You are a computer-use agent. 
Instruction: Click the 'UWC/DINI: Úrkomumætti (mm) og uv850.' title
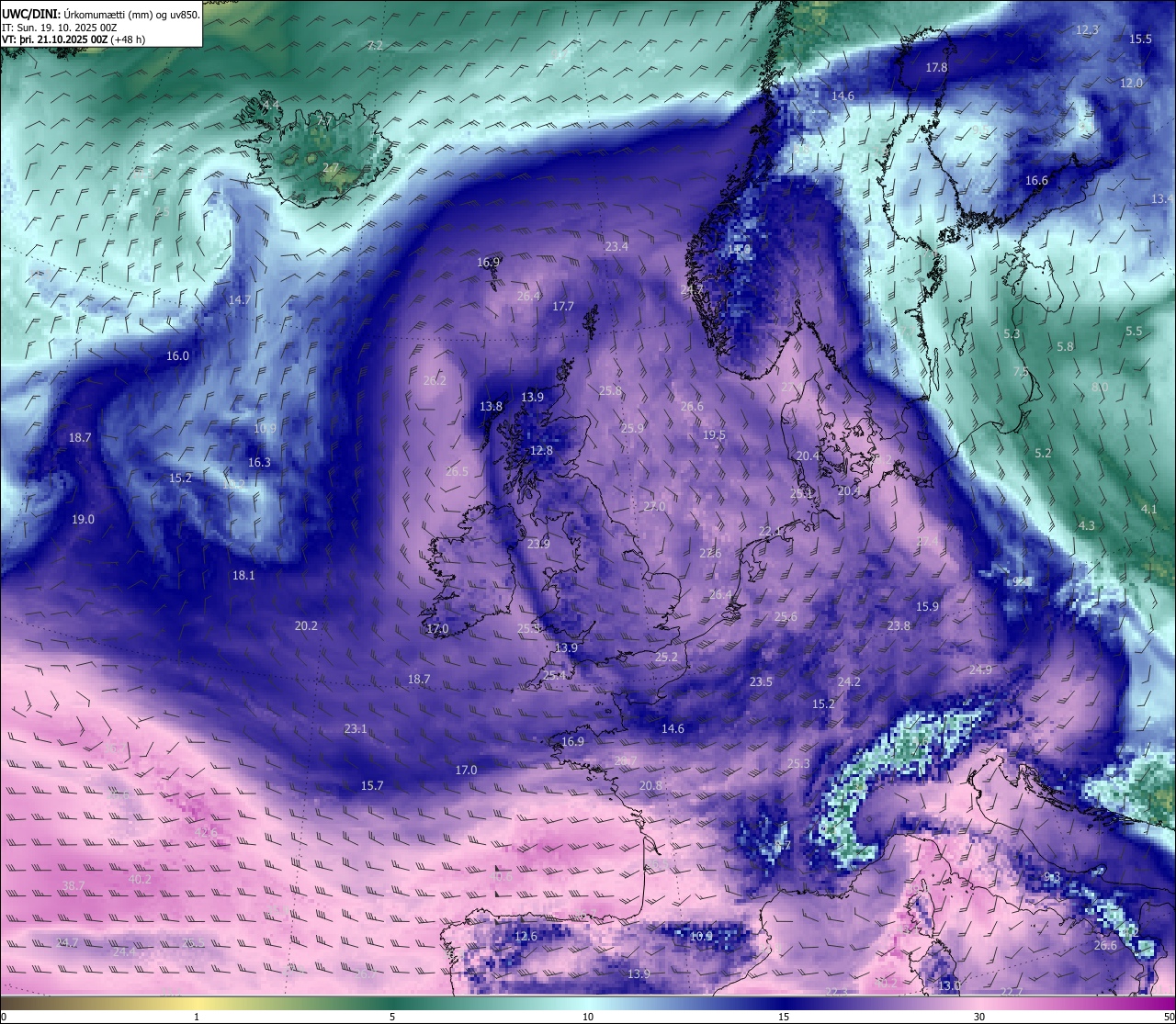tap(100, 13)
